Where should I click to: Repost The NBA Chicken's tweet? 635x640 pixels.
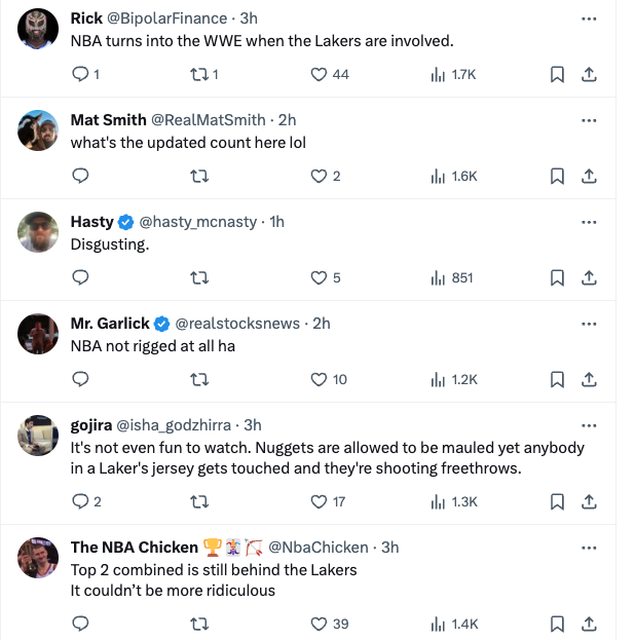199,624
